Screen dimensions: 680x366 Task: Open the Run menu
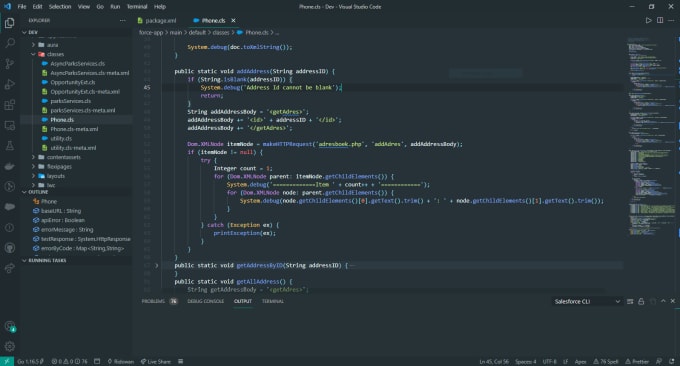pyautogui.click(x=115, y=7)
